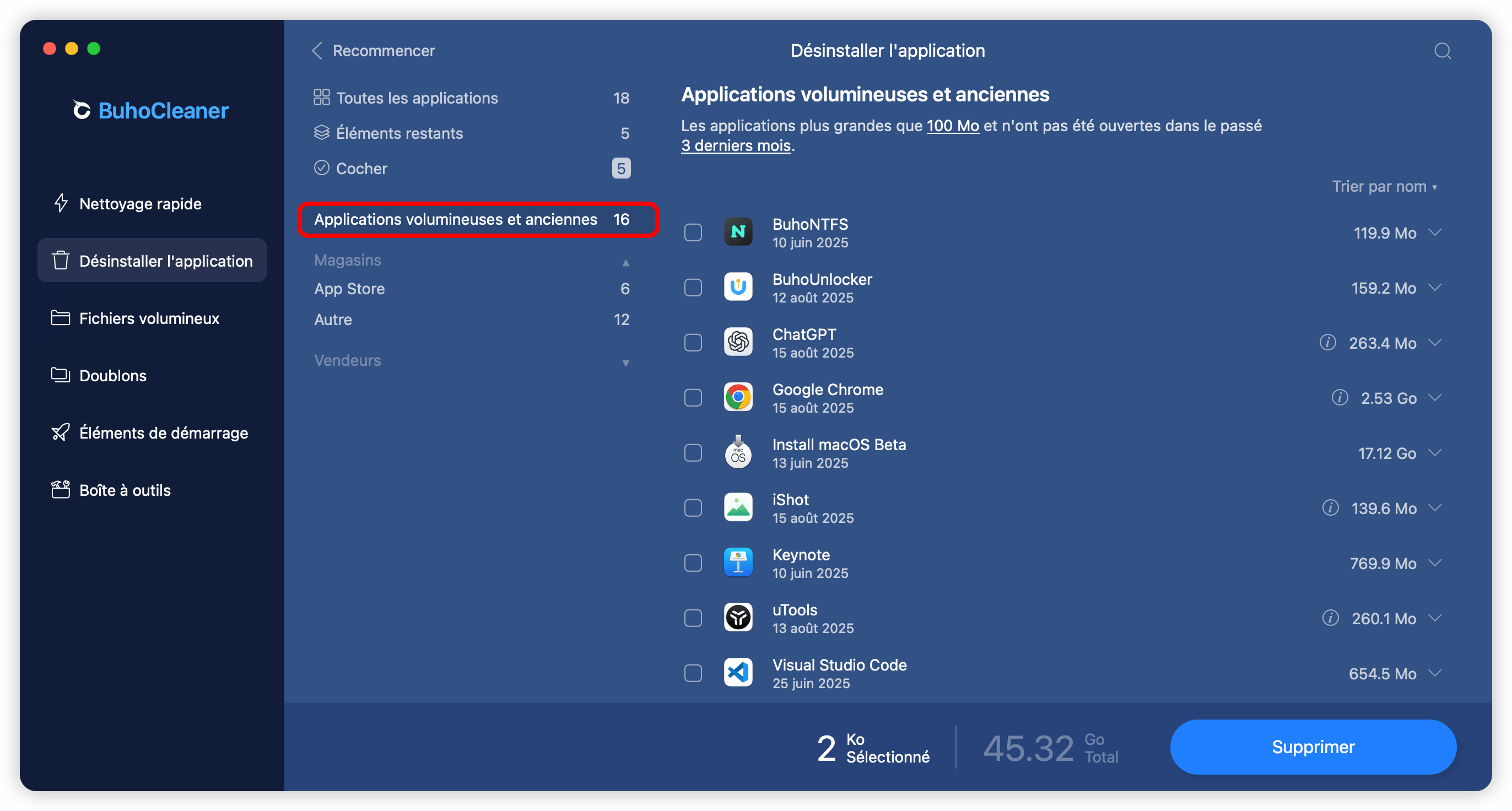Click the Recommencer back button
This screenshot has height=811, width=1512.
(x=373, y=51)
